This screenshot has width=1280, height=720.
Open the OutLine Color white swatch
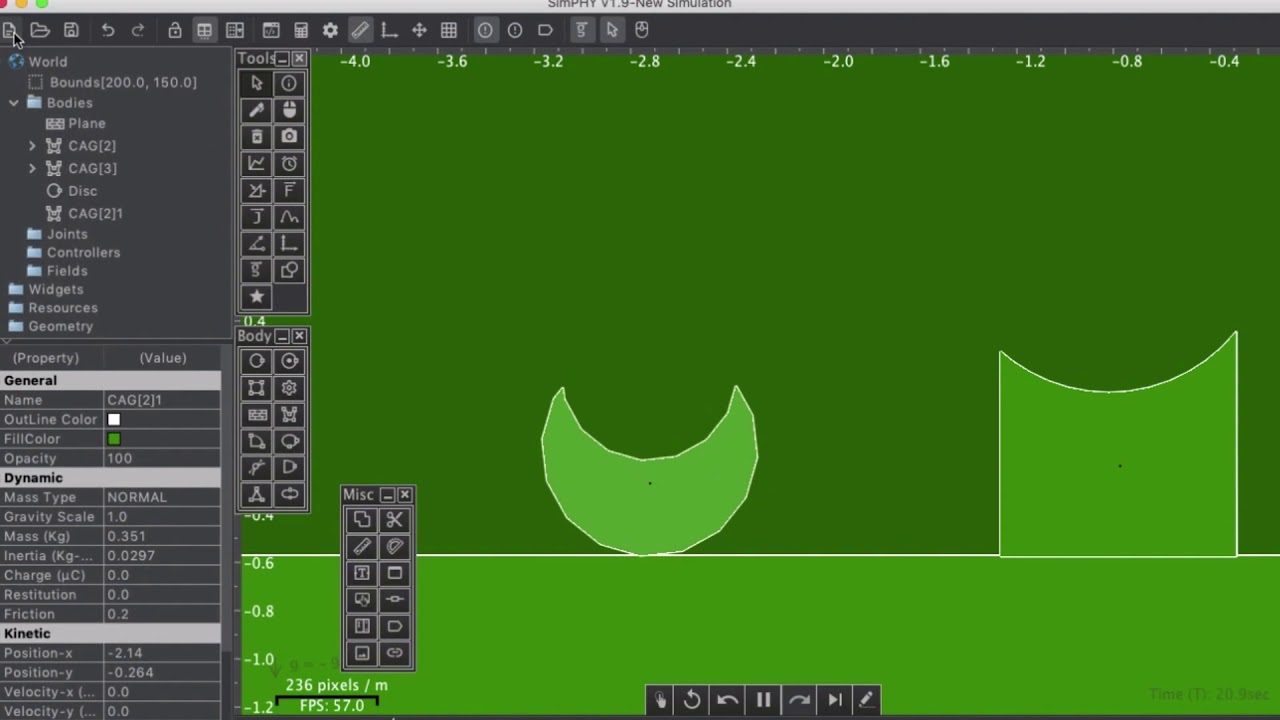tap(114, 420)
